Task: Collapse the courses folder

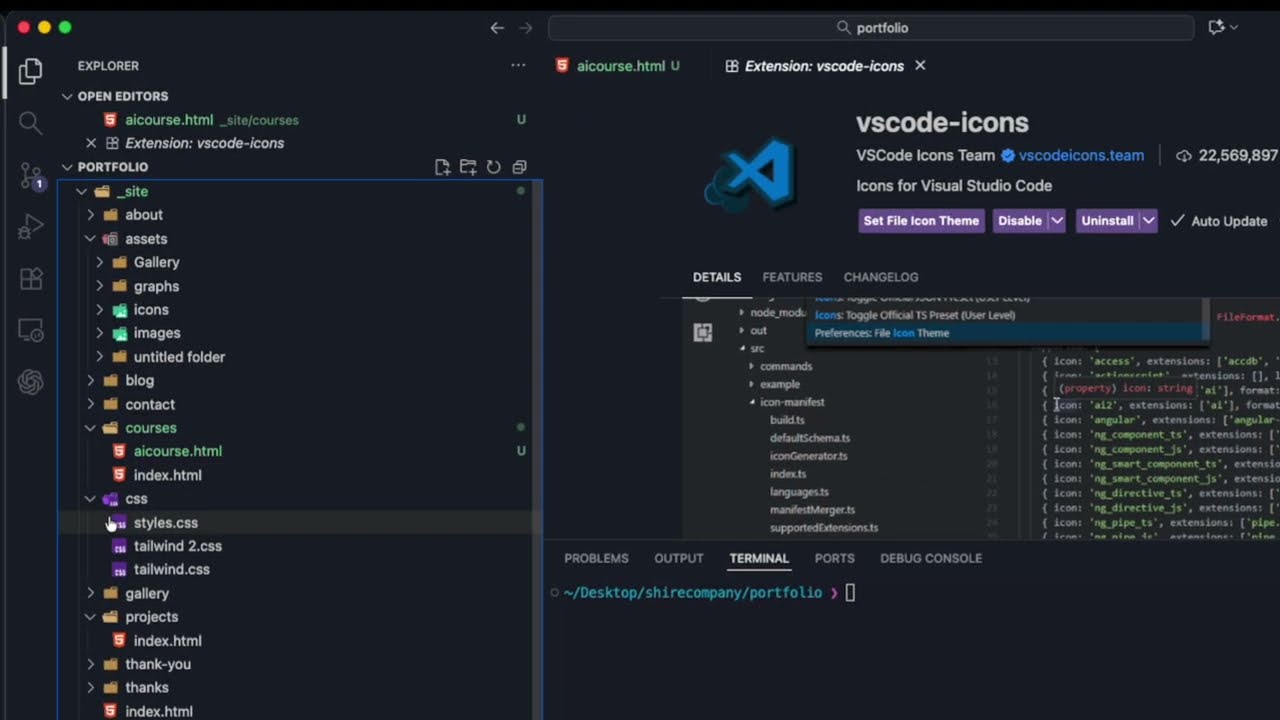Action: pyautogui.click(x=91, y=428)
